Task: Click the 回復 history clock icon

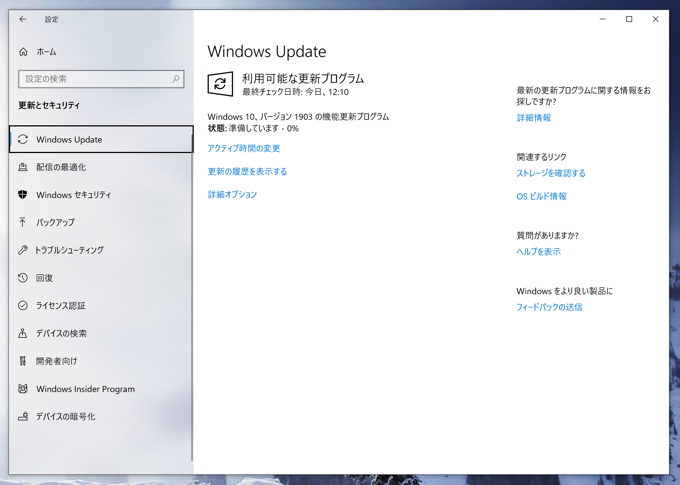Action: [23, 278]
